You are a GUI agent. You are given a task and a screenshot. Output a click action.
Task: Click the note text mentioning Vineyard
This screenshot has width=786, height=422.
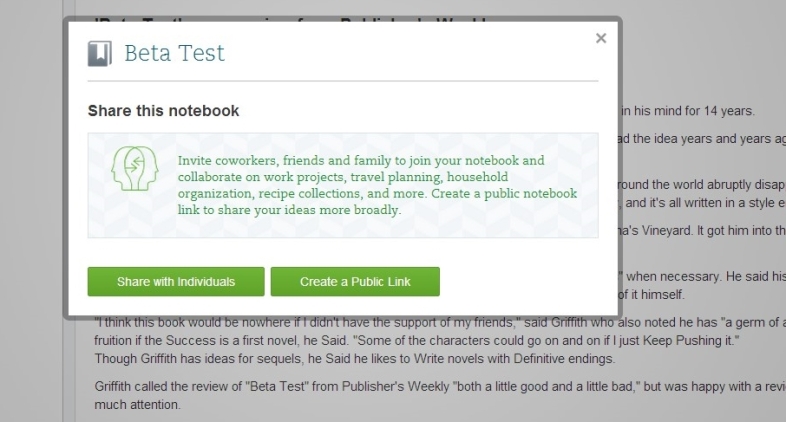(x=702, y=231)
